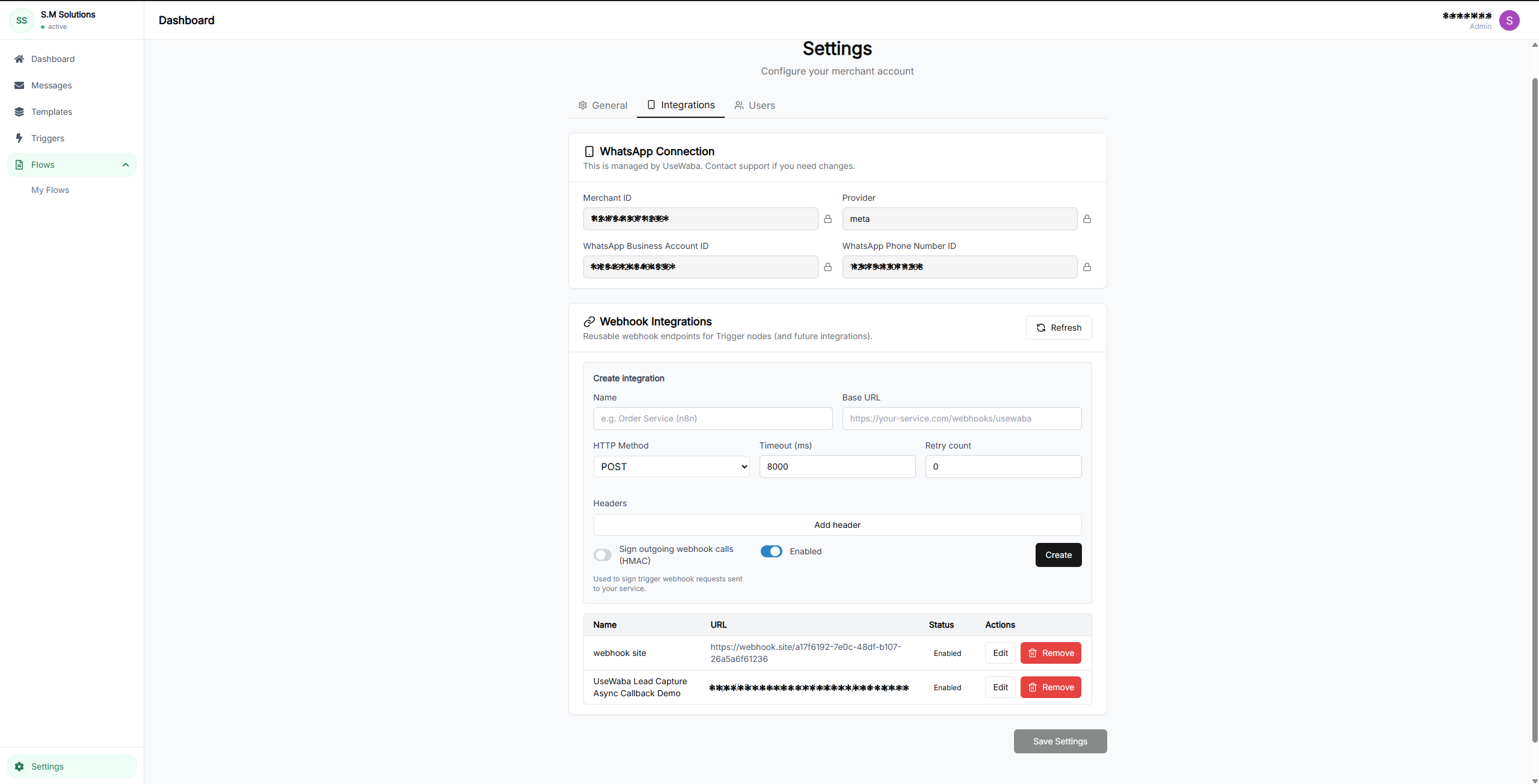Select the Integrations tab
1539x784 pixels.
(680, 105)
